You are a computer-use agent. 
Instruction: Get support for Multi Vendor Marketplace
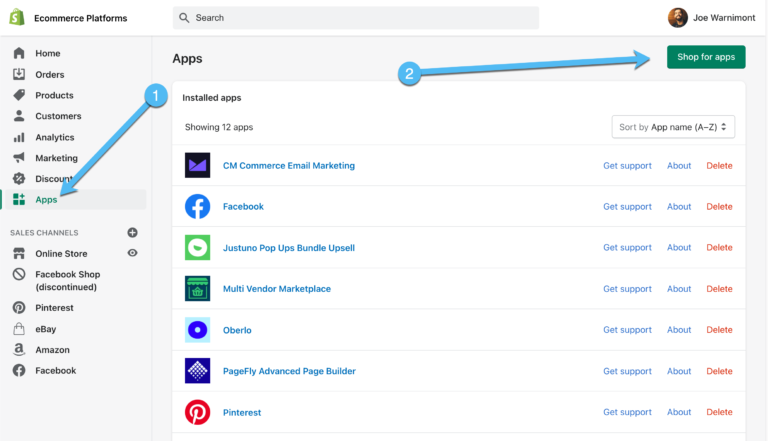(x=627, y=289)
